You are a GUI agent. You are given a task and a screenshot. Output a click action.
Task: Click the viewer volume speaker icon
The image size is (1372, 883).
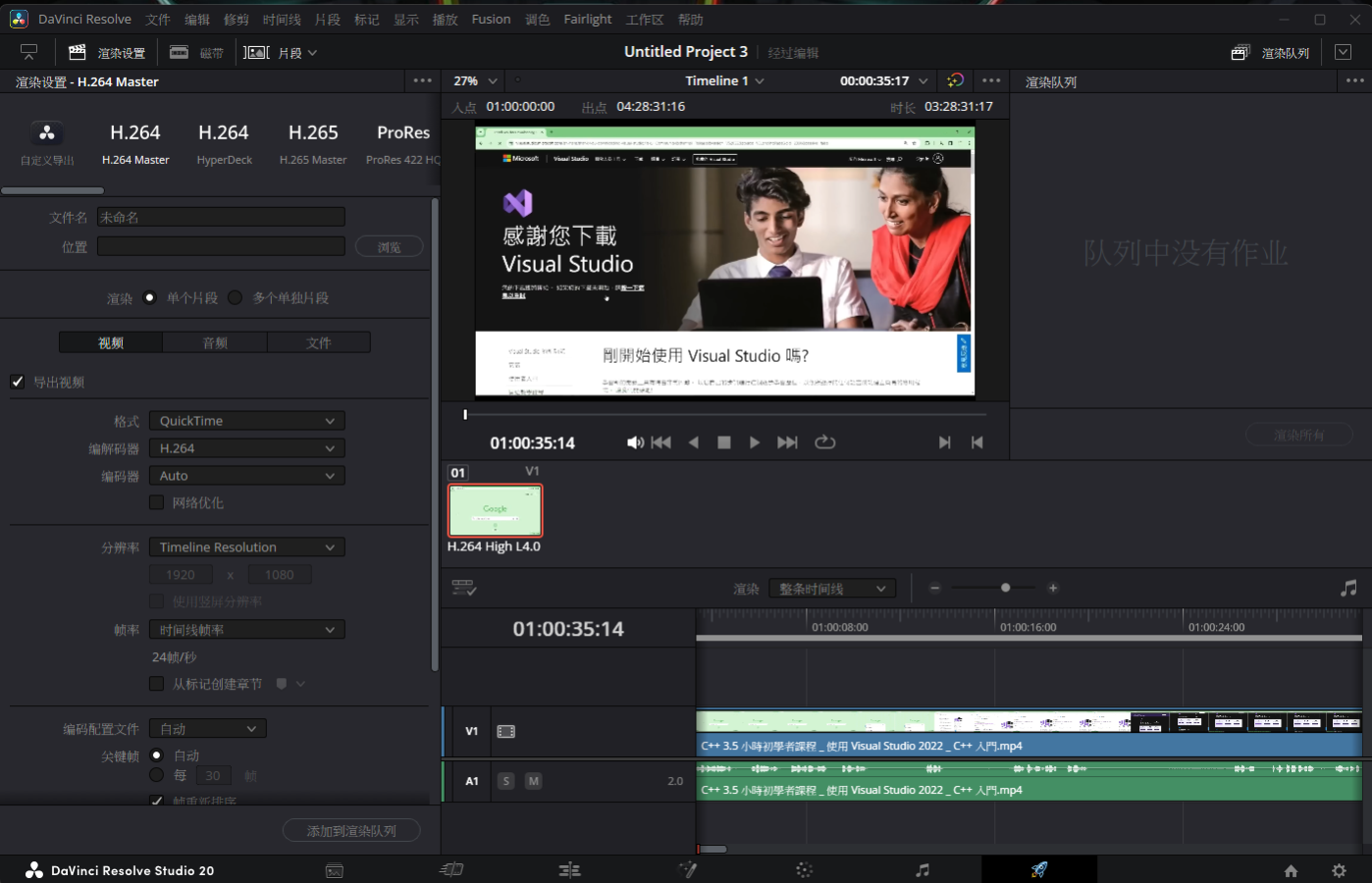(635, 442)
